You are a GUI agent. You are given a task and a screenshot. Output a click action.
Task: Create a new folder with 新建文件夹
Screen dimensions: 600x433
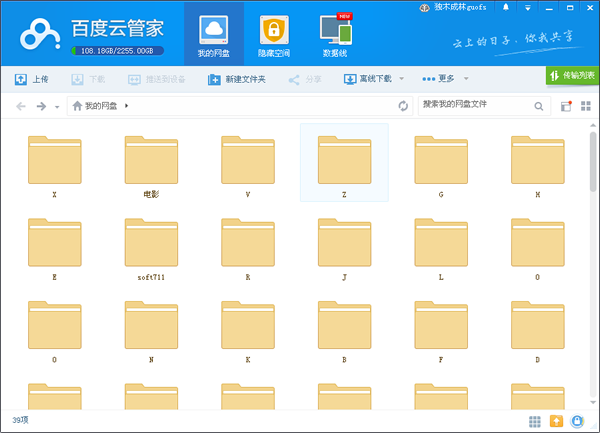click(x=236, y=78)
